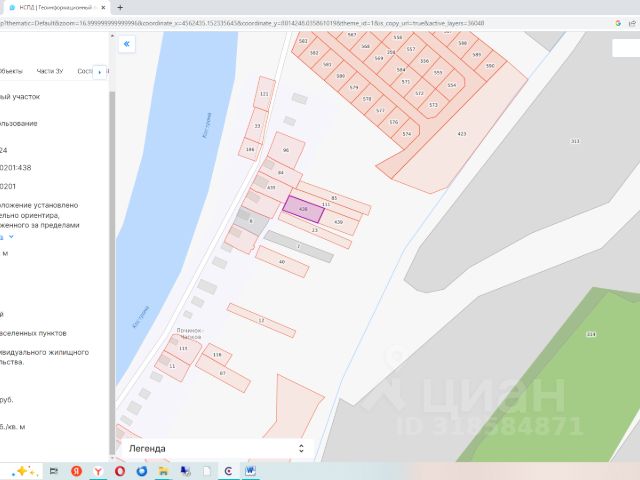Select the gray parcel 7
Screen dimensions: 640x480
pos(298,246)
